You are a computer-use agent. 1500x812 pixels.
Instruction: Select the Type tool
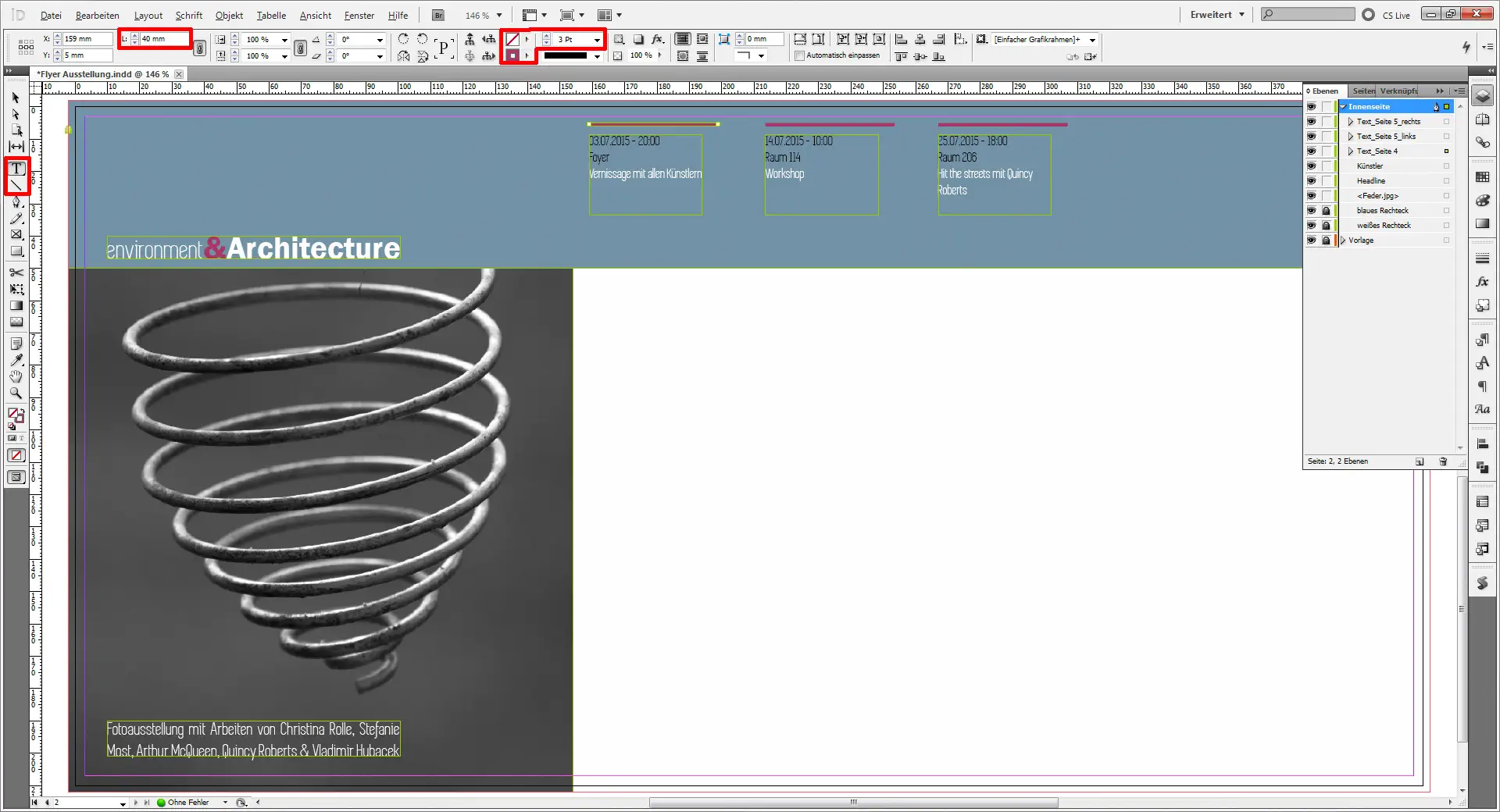16,169
